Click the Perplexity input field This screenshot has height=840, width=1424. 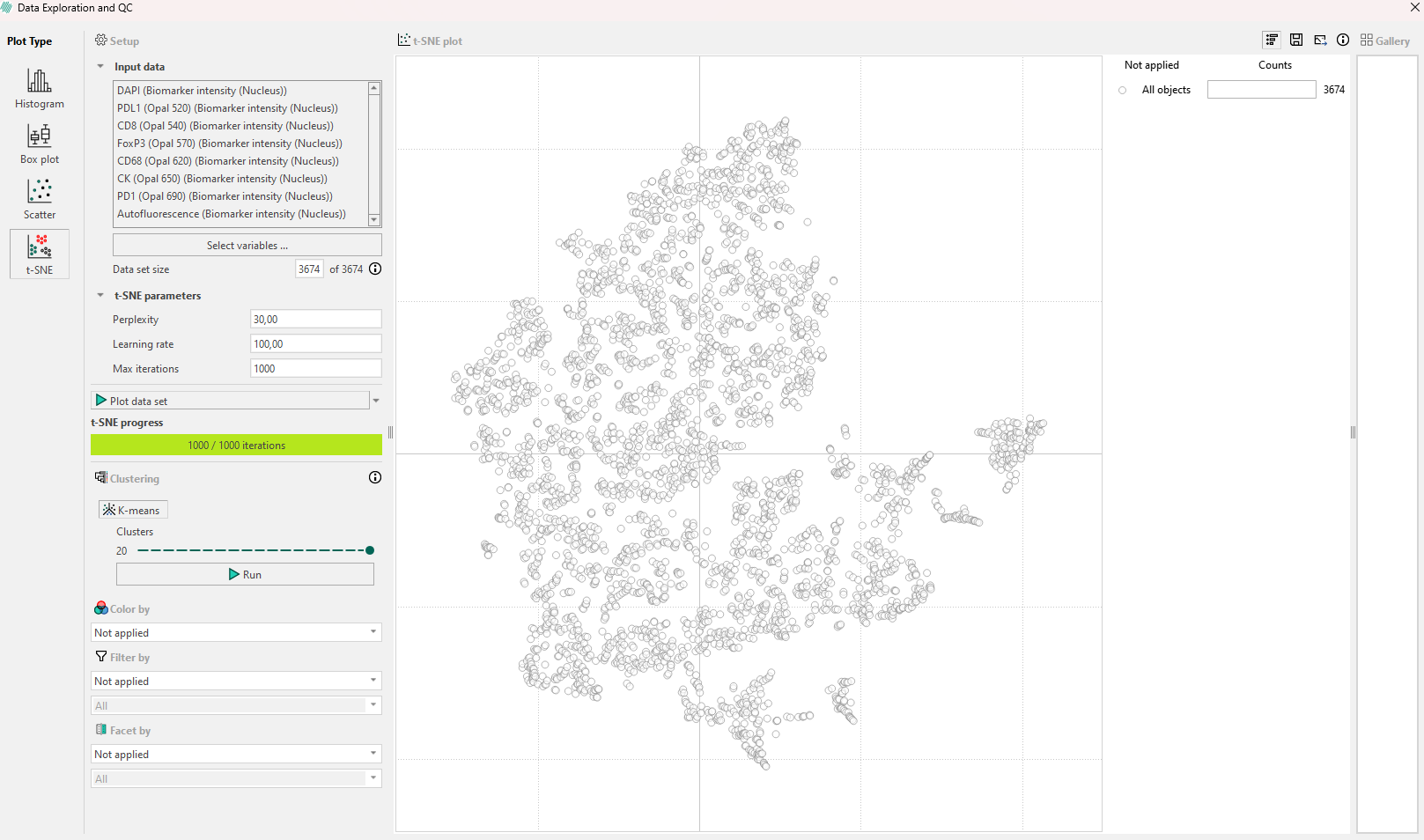pyautogui.click(x=316, y=319)
